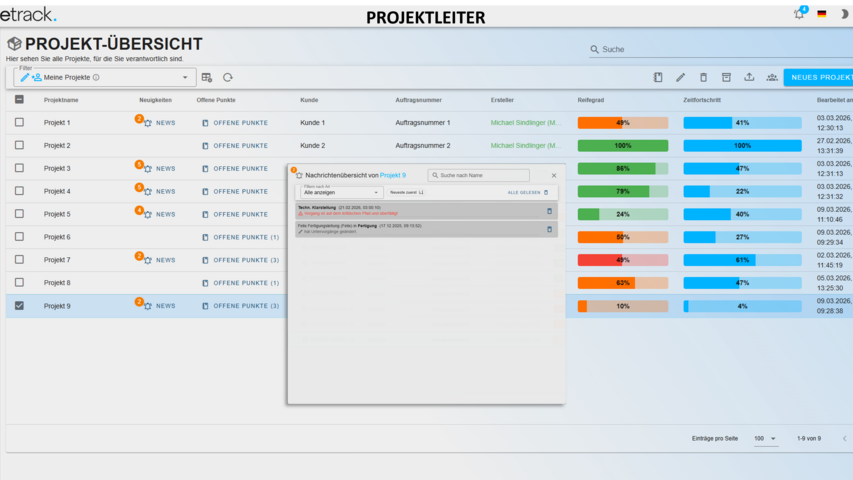The image size is (853, 480).
Task: Click the Kunde 2 cell
Action: 312,146
